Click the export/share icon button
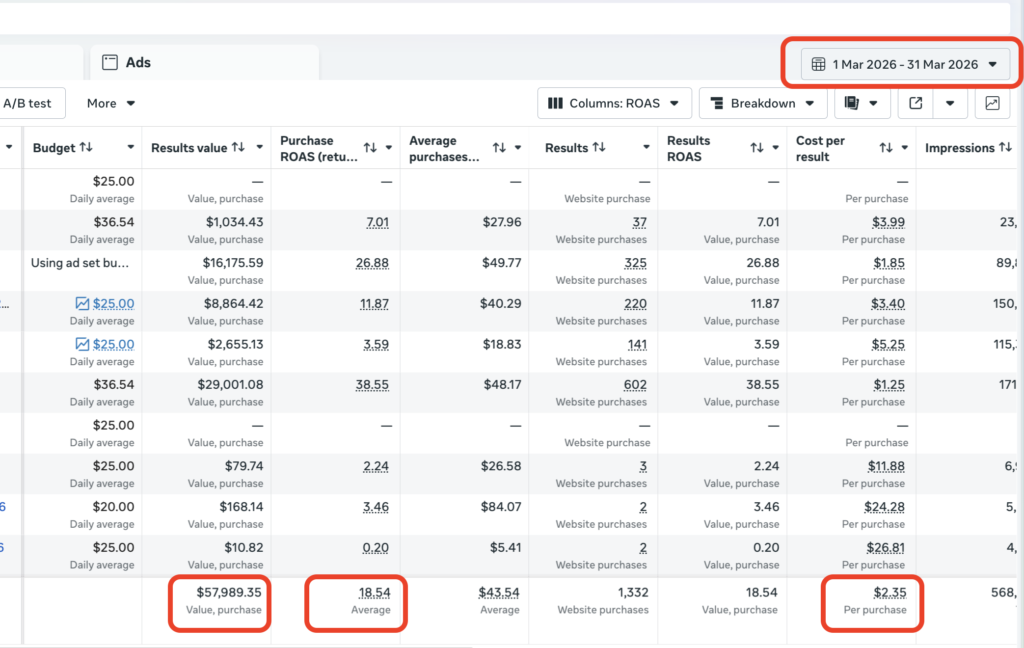Image resolution: width=1024 pixels, height=648 pixels. click(x=916, y=103)
